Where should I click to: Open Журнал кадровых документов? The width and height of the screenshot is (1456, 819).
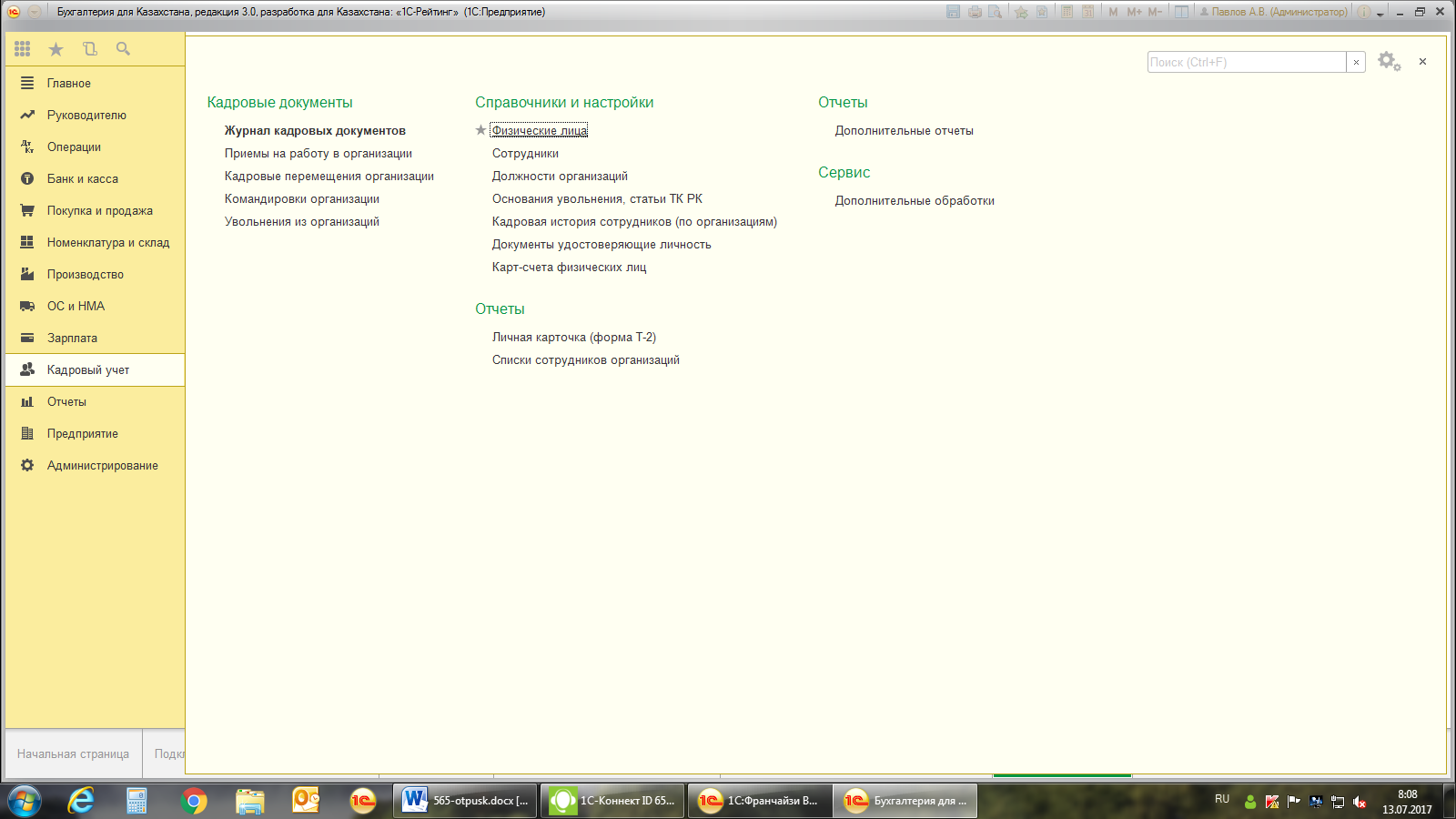(x=315, y=131)
